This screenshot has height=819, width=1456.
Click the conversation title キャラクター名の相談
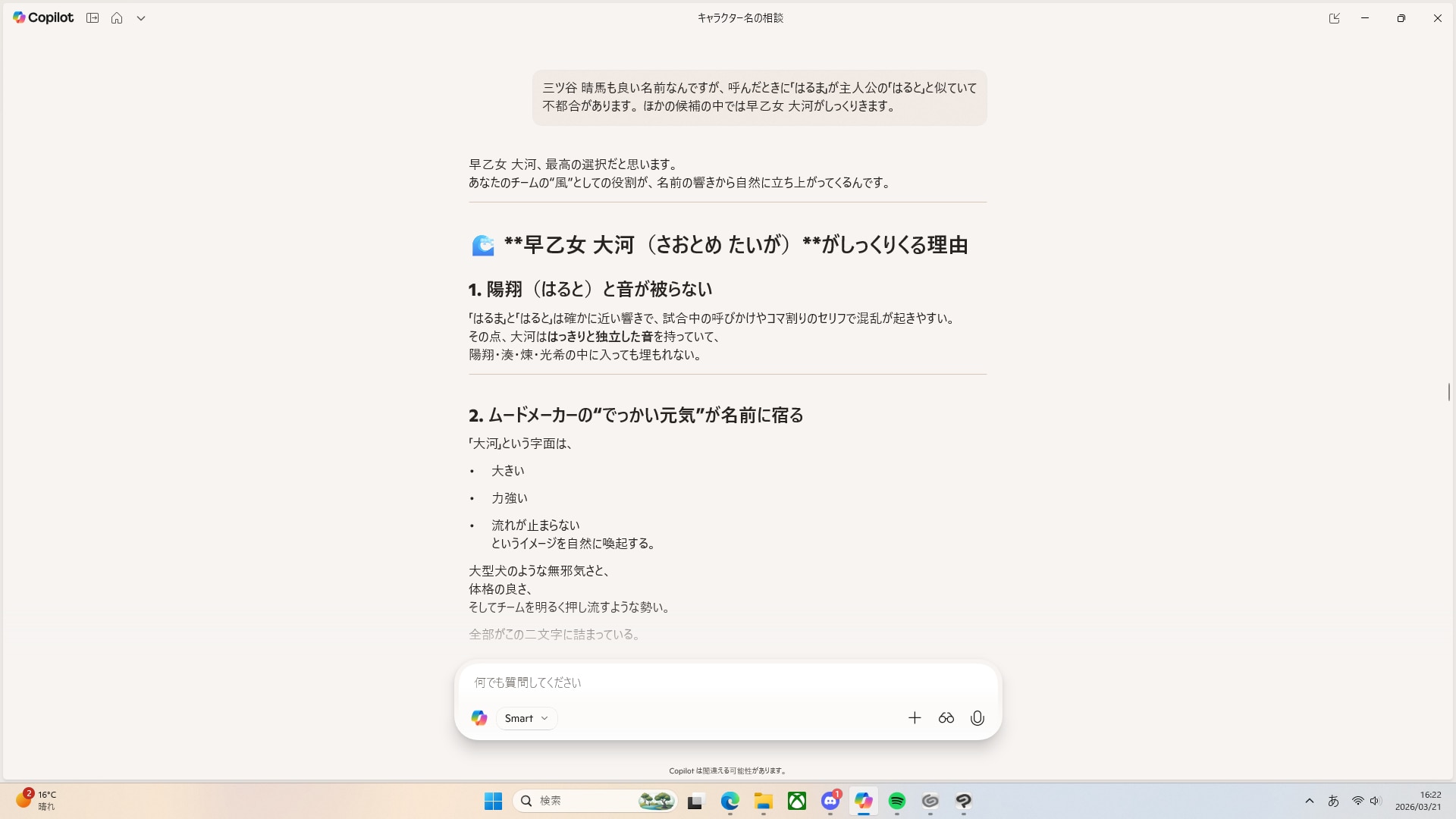pos(740,18)
